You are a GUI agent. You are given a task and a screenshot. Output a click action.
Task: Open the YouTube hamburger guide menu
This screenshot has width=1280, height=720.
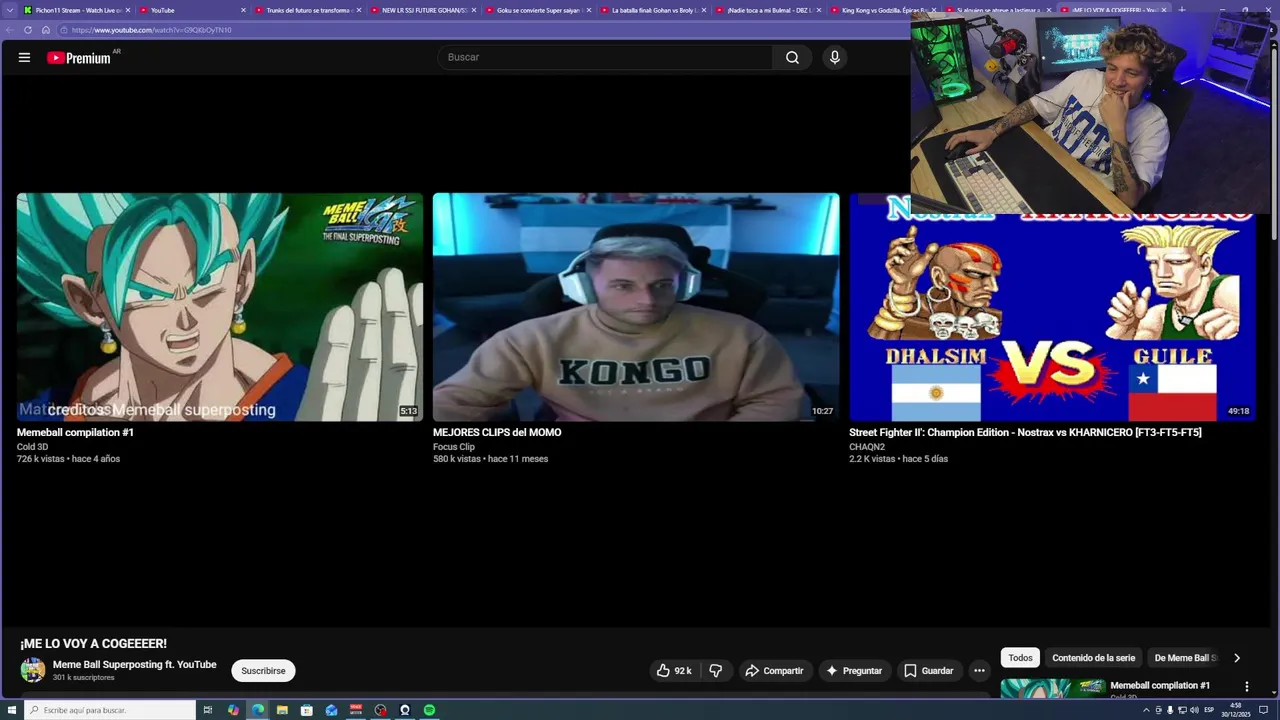[x=24, y=57]
